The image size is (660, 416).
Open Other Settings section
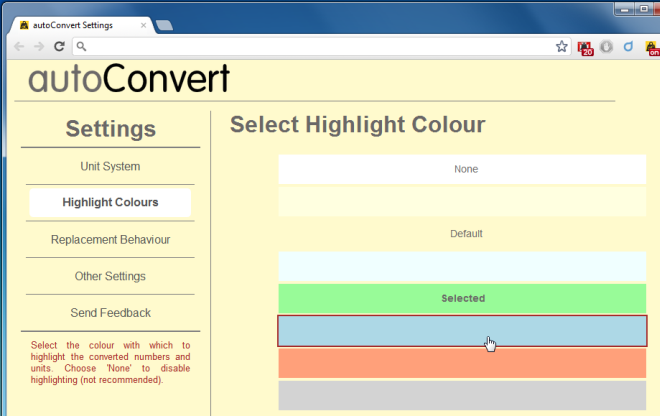tap(110, 276)
